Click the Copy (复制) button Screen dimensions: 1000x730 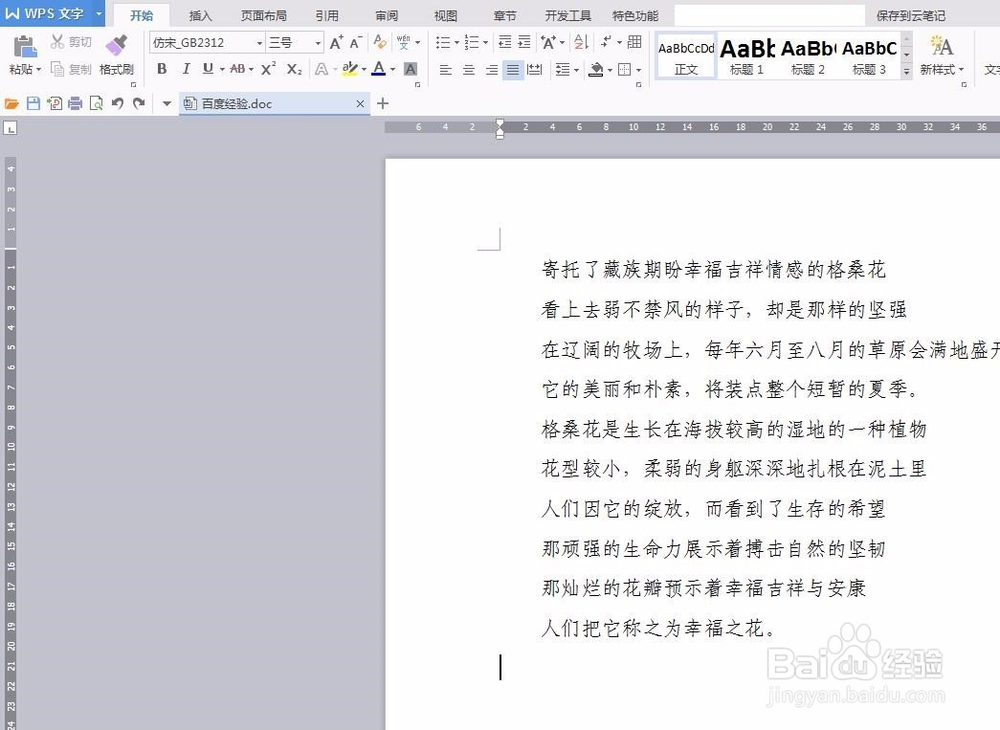[71, 69]
